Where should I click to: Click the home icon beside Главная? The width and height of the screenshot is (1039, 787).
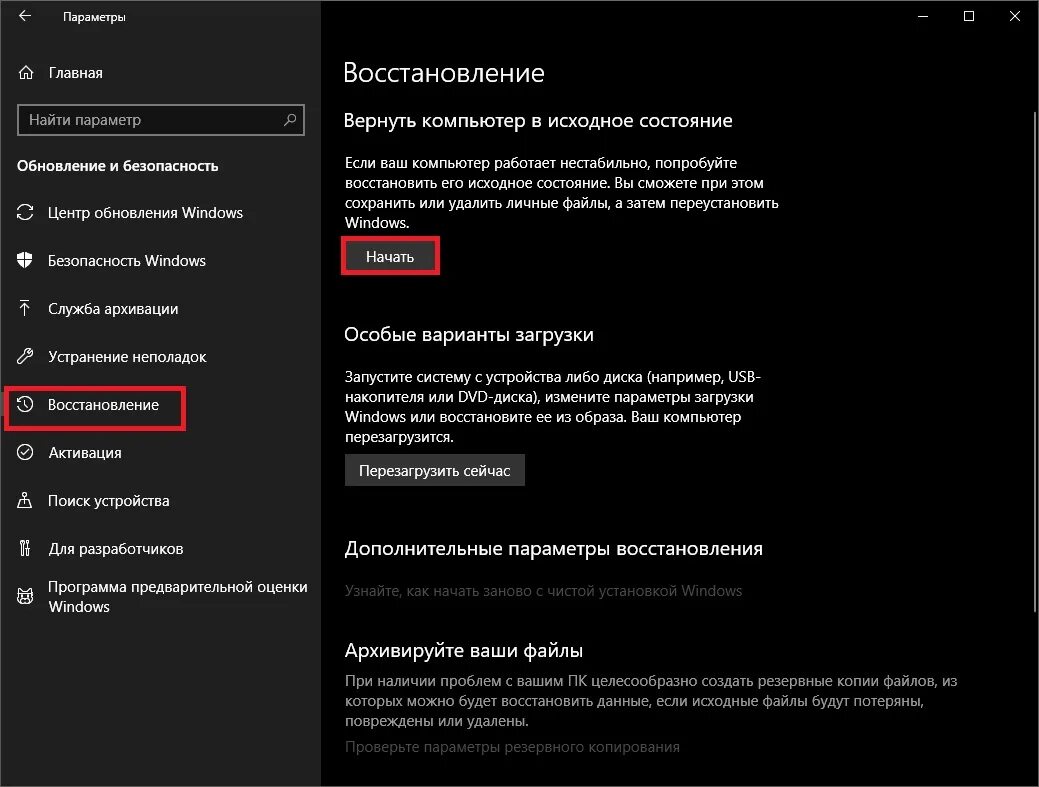[26, 72]
